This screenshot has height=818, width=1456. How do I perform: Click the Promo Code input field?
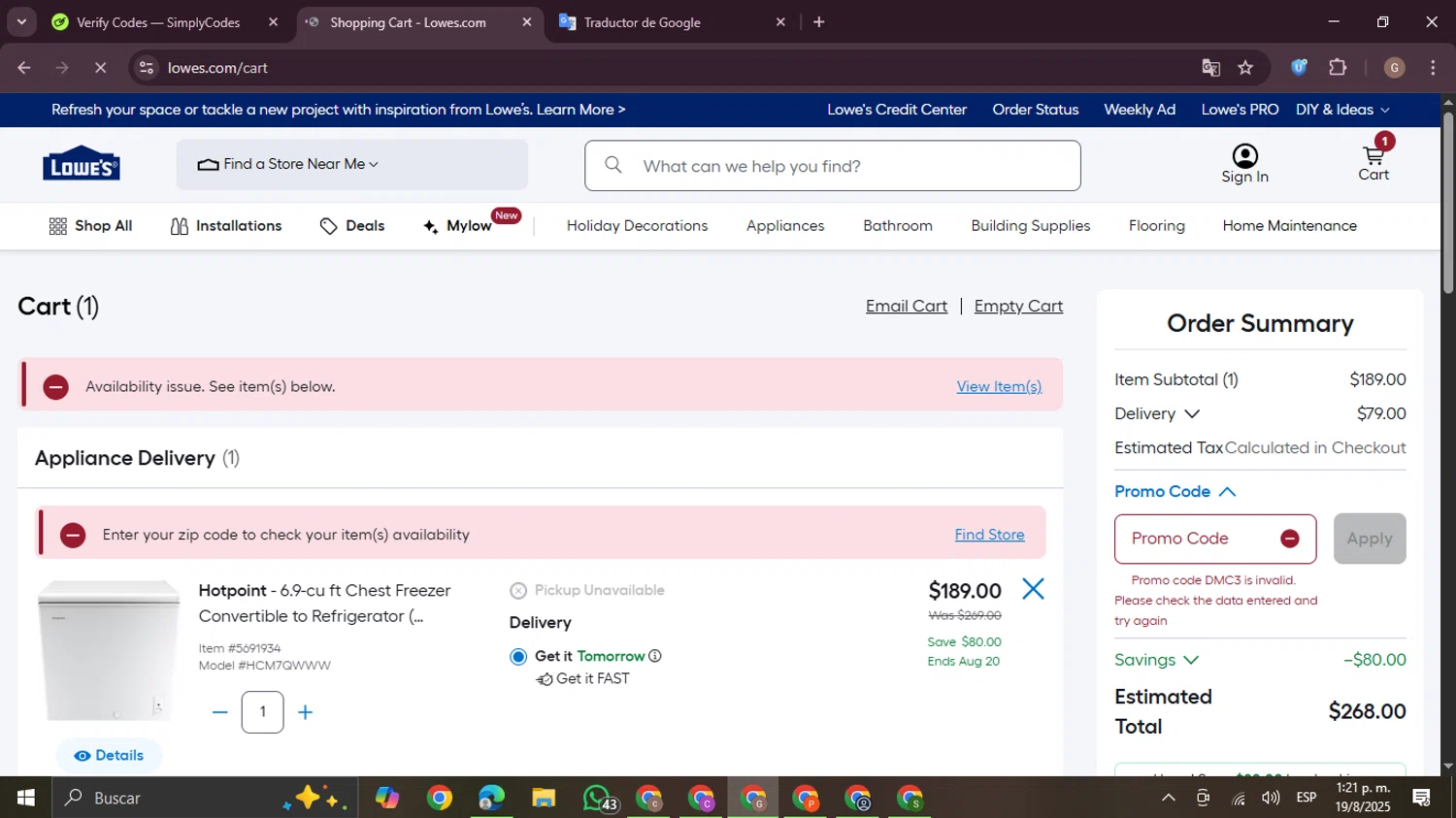tap(1215, 539)
